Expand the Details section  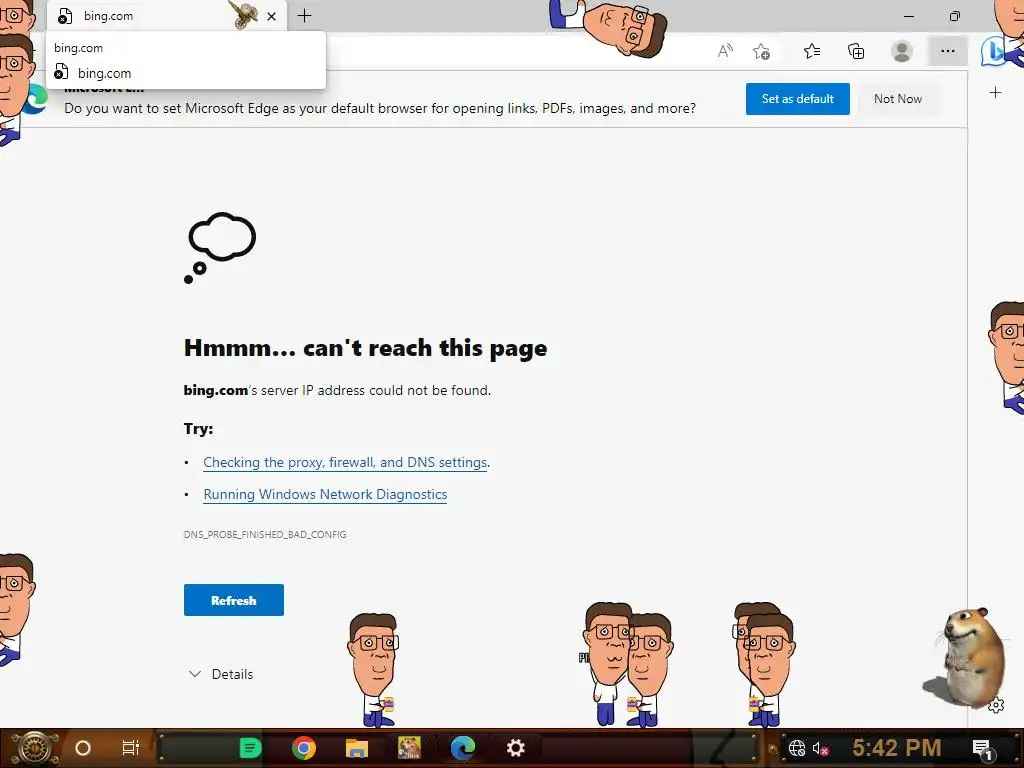click(x=221, y=674)
